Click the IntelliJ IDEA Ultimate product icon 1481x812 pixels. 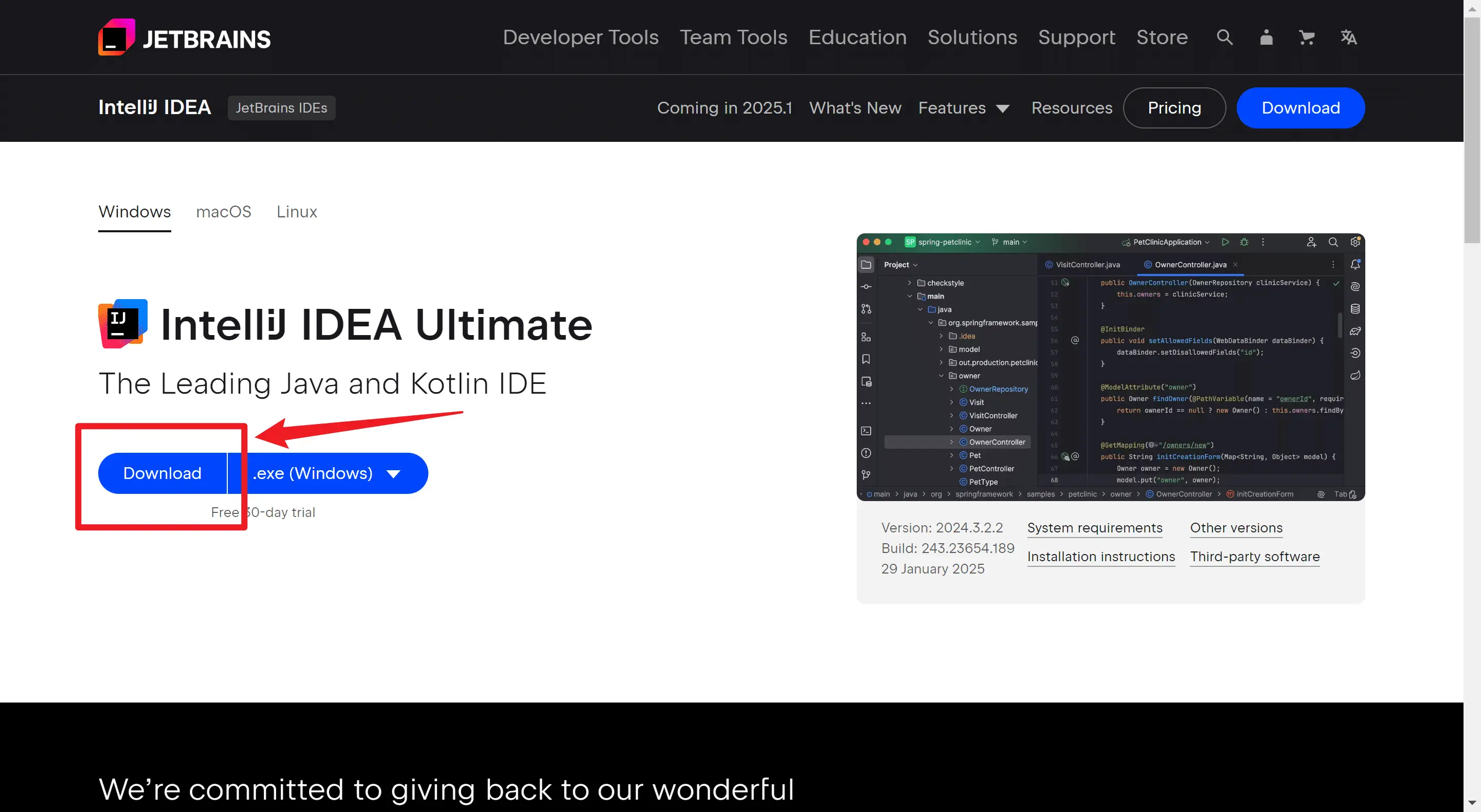[x=122, y=324]
